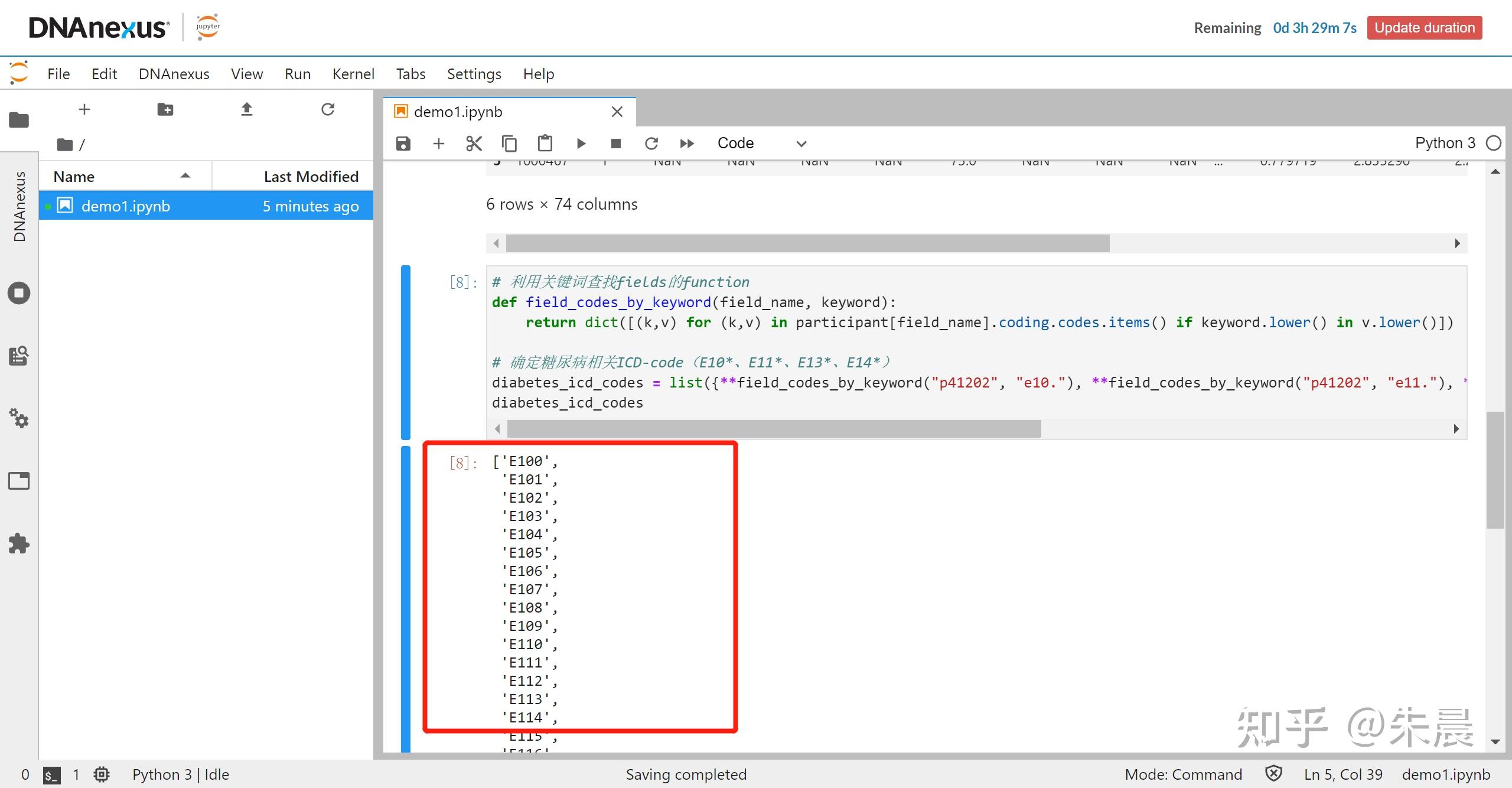Click the Update duration button
1512x788 pixels.
1425,28
